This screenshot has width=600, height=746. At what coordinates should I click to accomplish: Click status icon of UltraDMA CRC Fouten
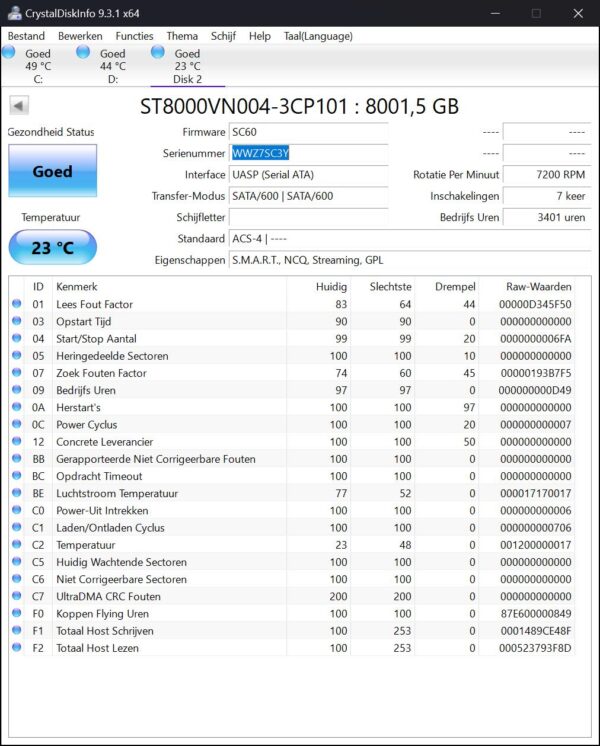(17, 596)
